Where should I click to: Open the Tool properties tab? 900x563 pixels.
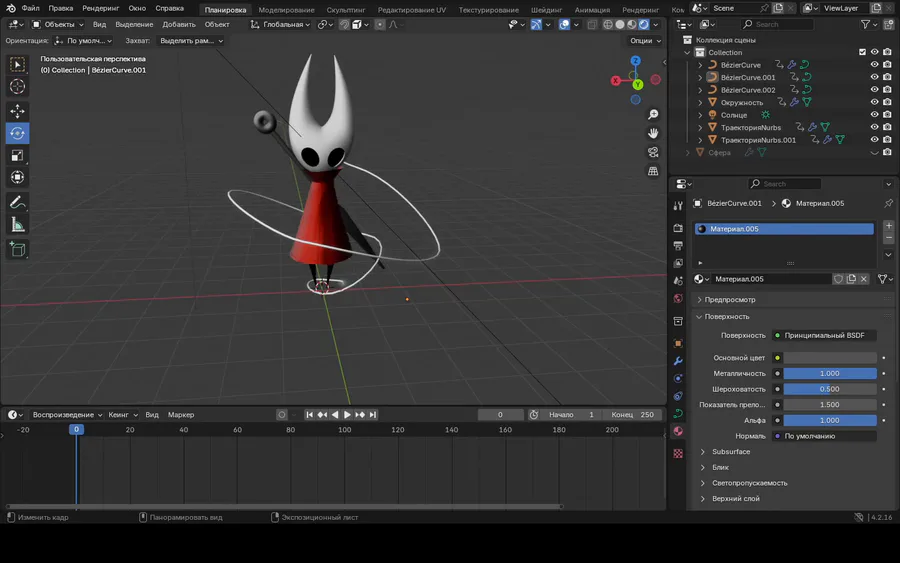[x=678, y=205]
